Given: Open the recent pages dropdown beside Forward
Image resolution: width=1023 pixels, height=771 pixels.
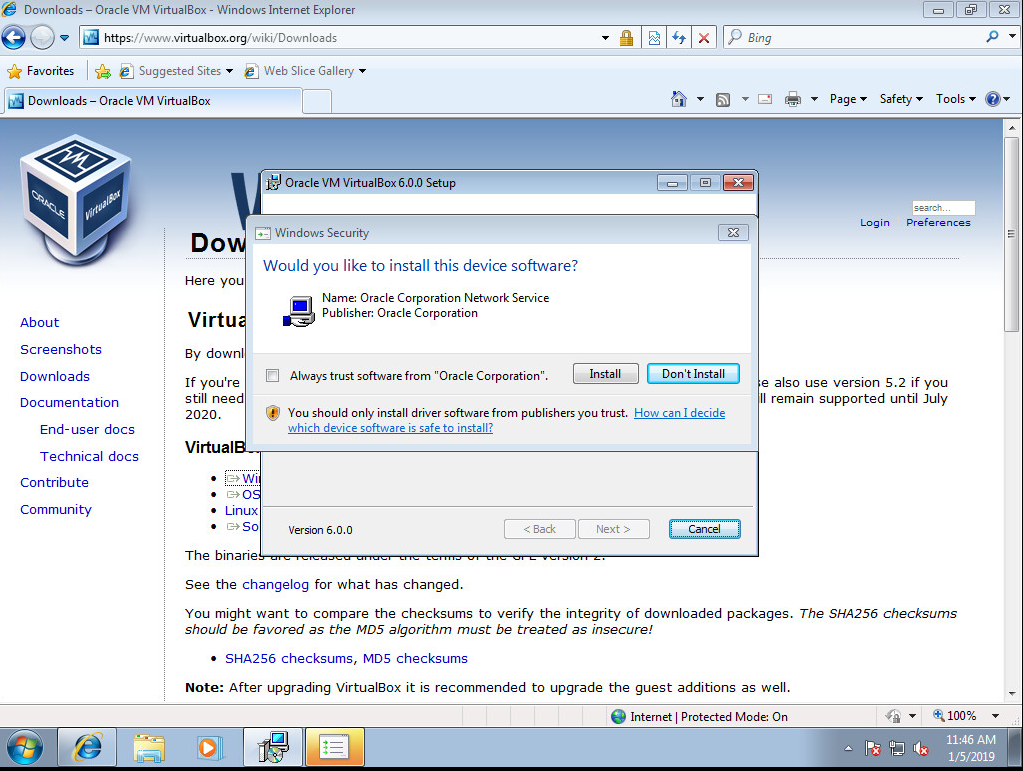Looking at the screenshot, I should click(x=64, y=38).
